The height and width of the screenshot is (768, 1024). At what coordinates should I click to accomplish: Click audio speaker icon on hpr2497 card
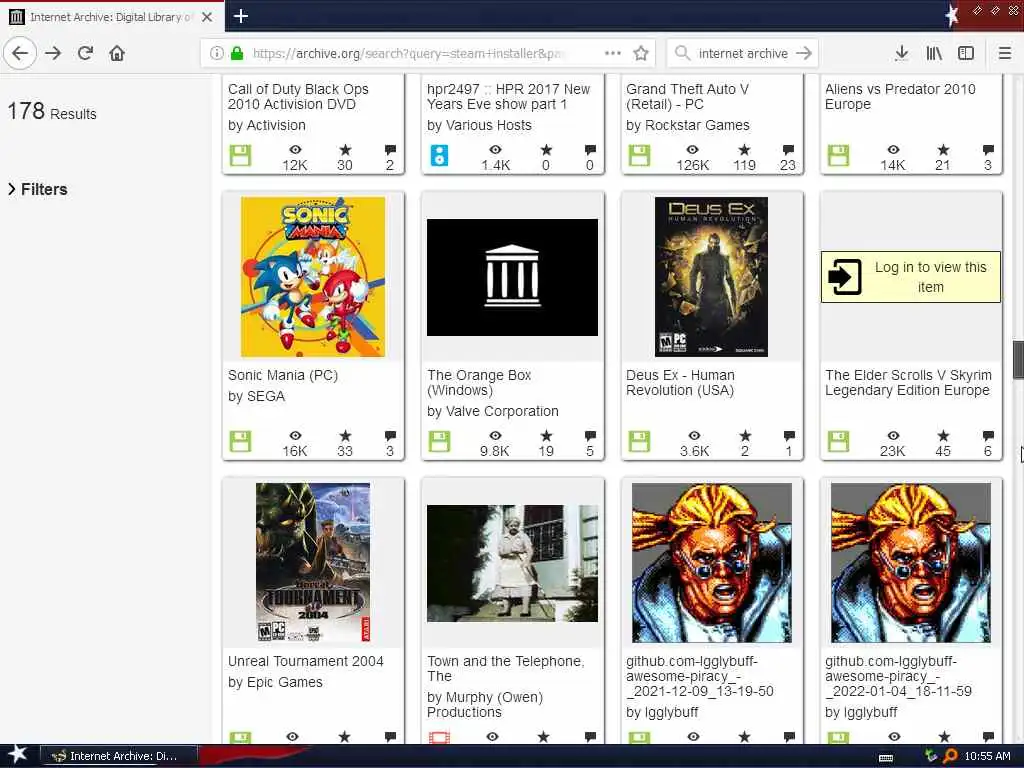tap(439, 155)
